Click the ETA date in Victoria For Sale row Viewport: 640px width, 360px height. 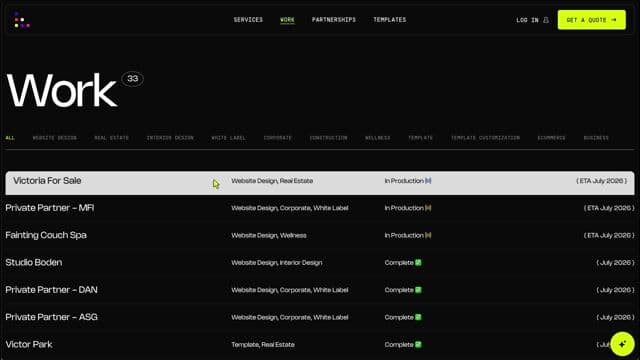point(602,181)
